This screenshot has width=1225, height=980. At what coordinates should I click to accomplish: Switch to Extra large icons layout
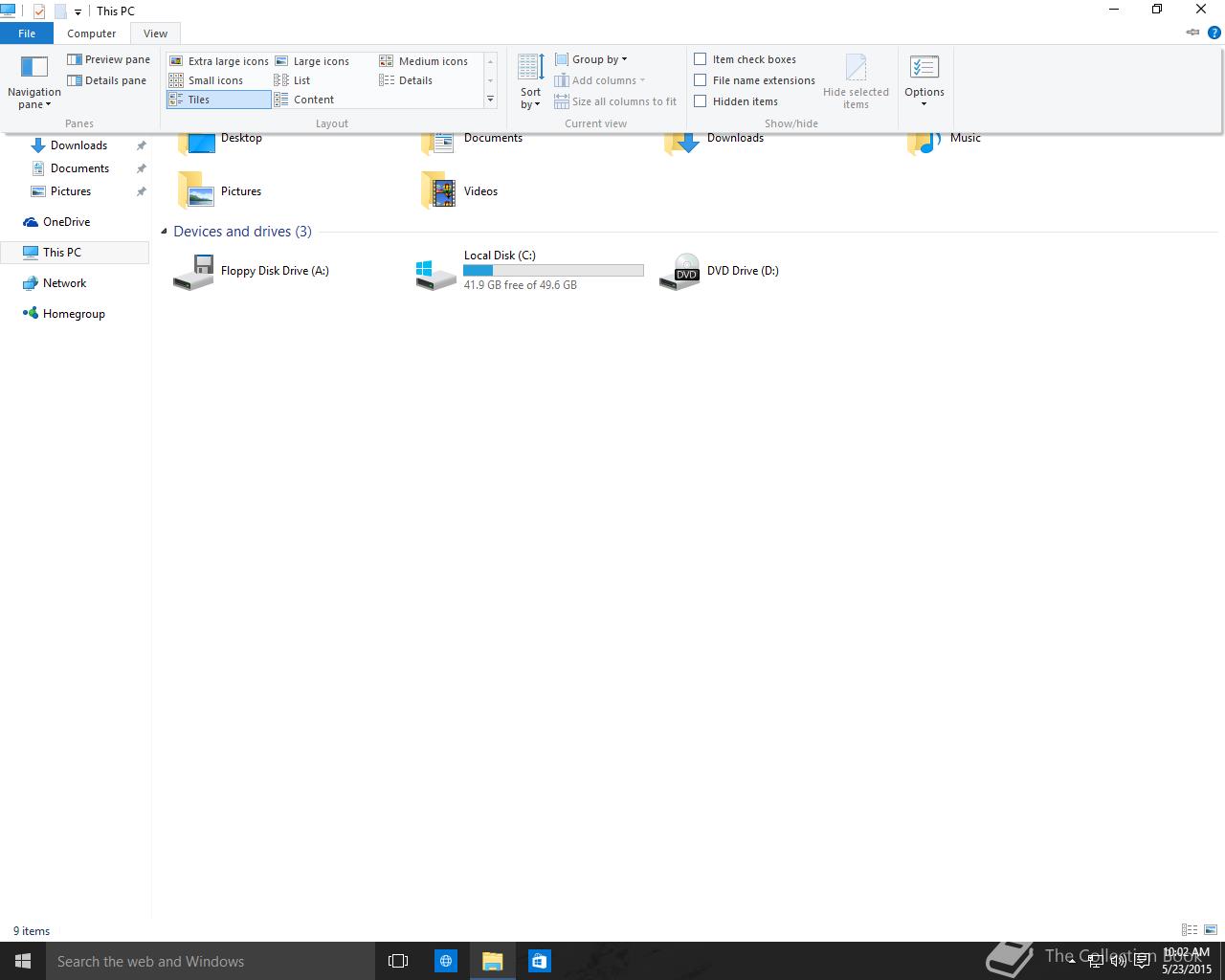[x=218, y=61]
